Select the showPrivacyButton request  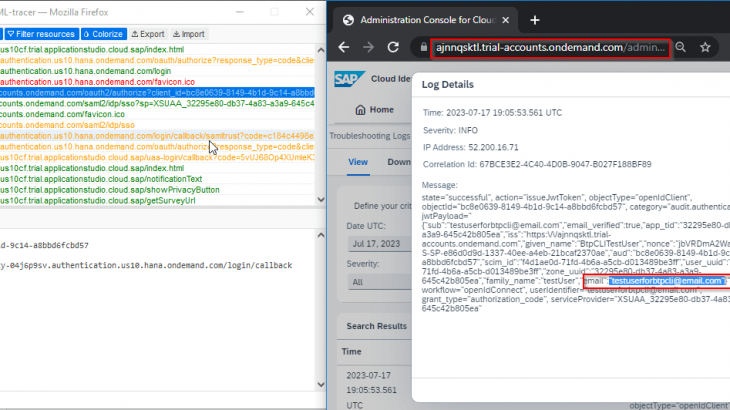[157, 190]
